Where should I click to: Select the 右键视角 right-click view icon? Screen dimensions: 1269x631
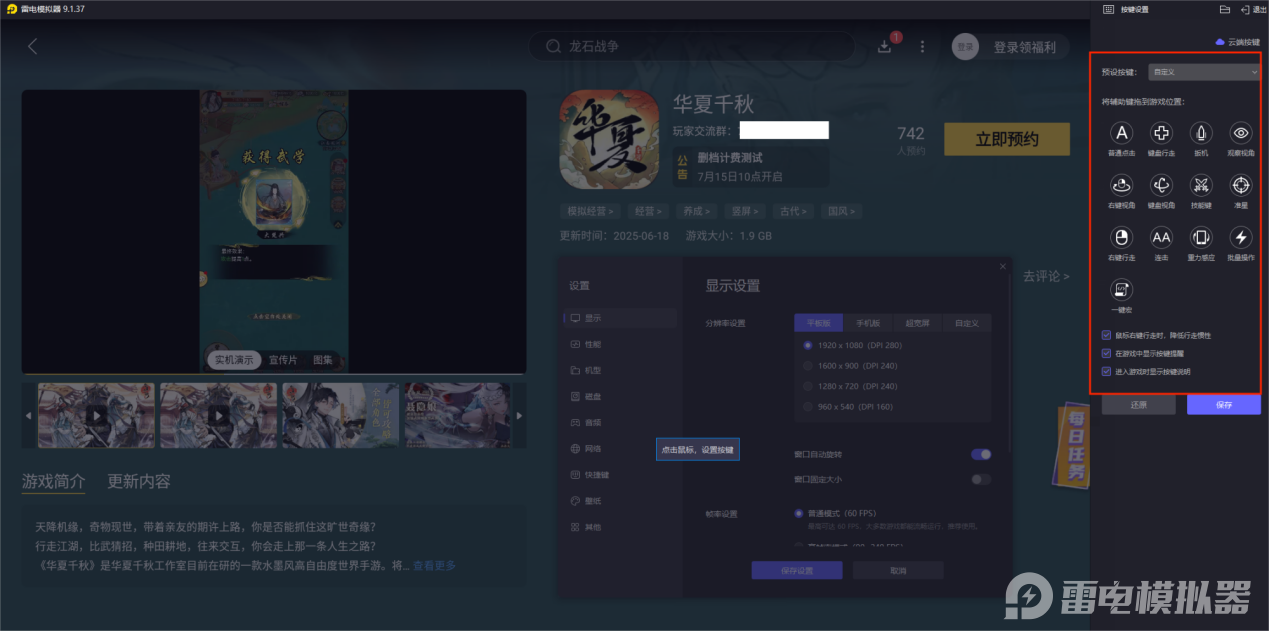[1122, 185]
